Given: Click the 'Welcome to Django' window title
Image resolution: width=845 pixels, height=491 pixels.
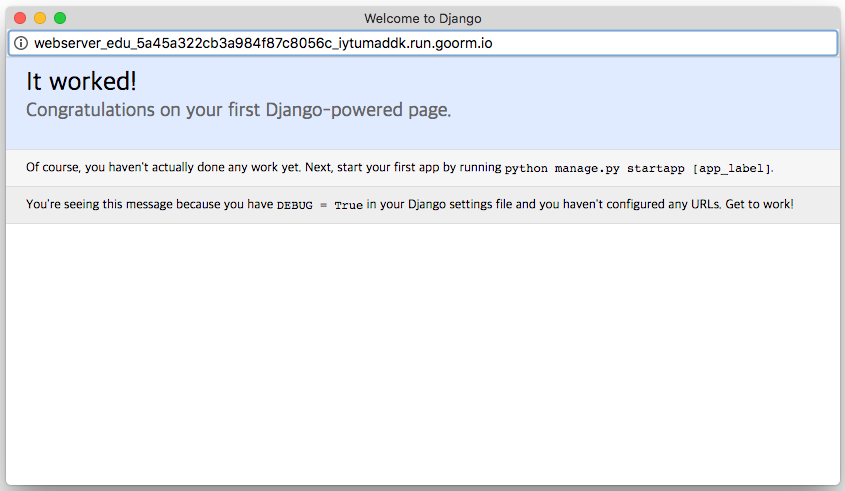Looking at the screenshot, I should click(422, 18).
